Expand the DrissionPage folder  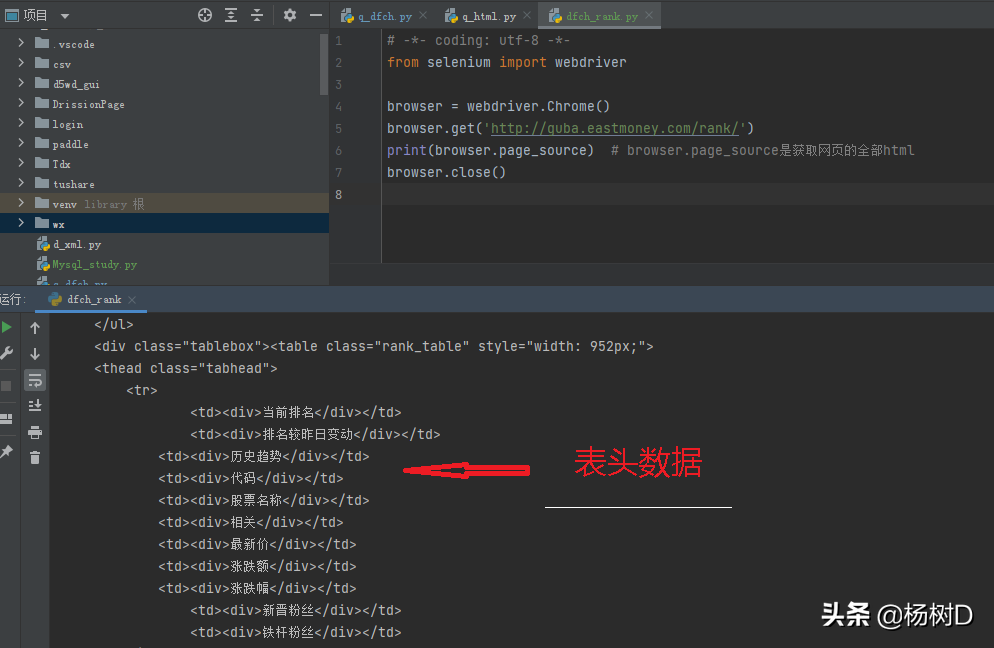click(x=21, y=104)
